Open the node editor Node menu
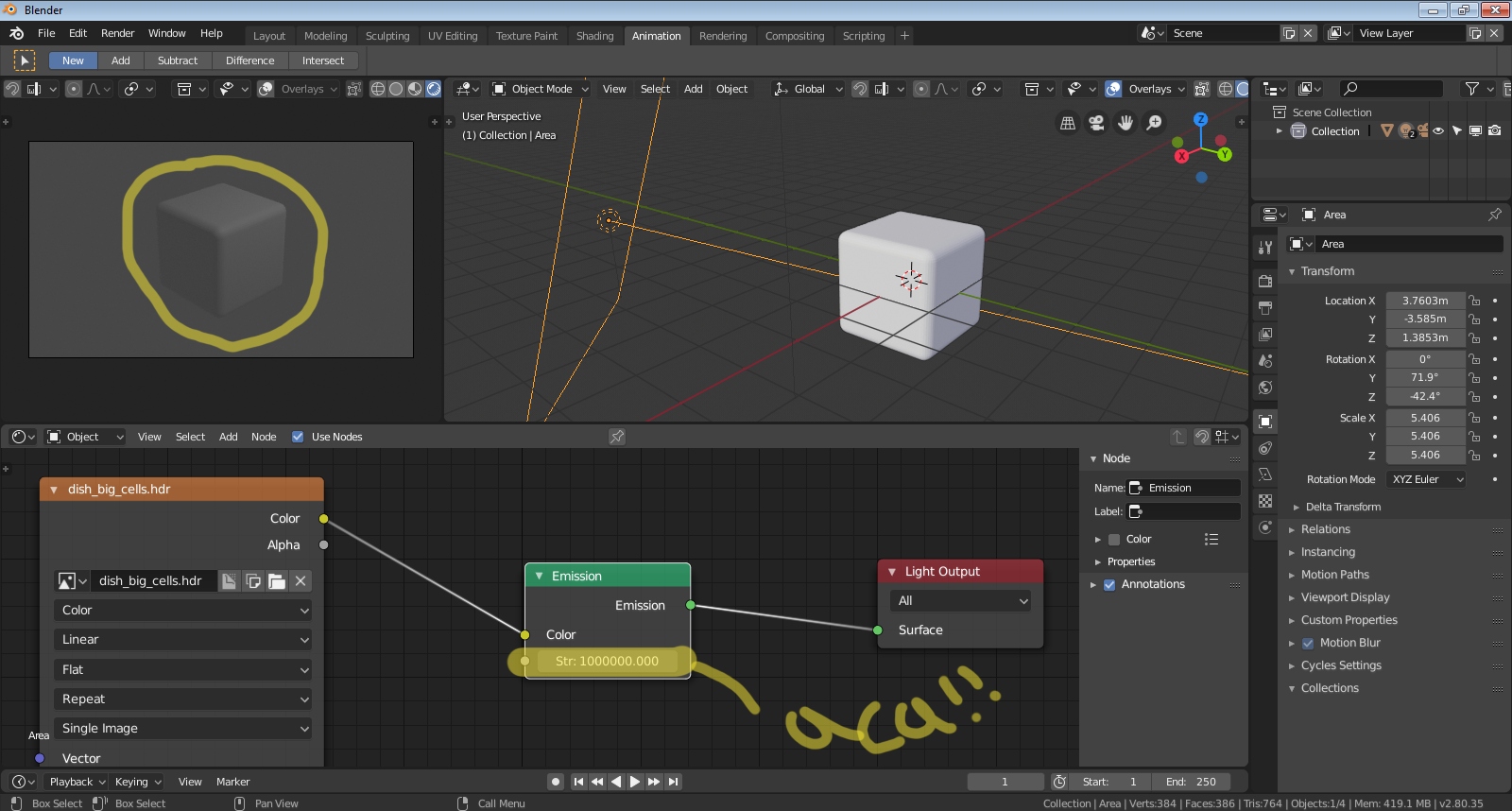Screen dimensions: 1512x811 [x=264, y=437]
